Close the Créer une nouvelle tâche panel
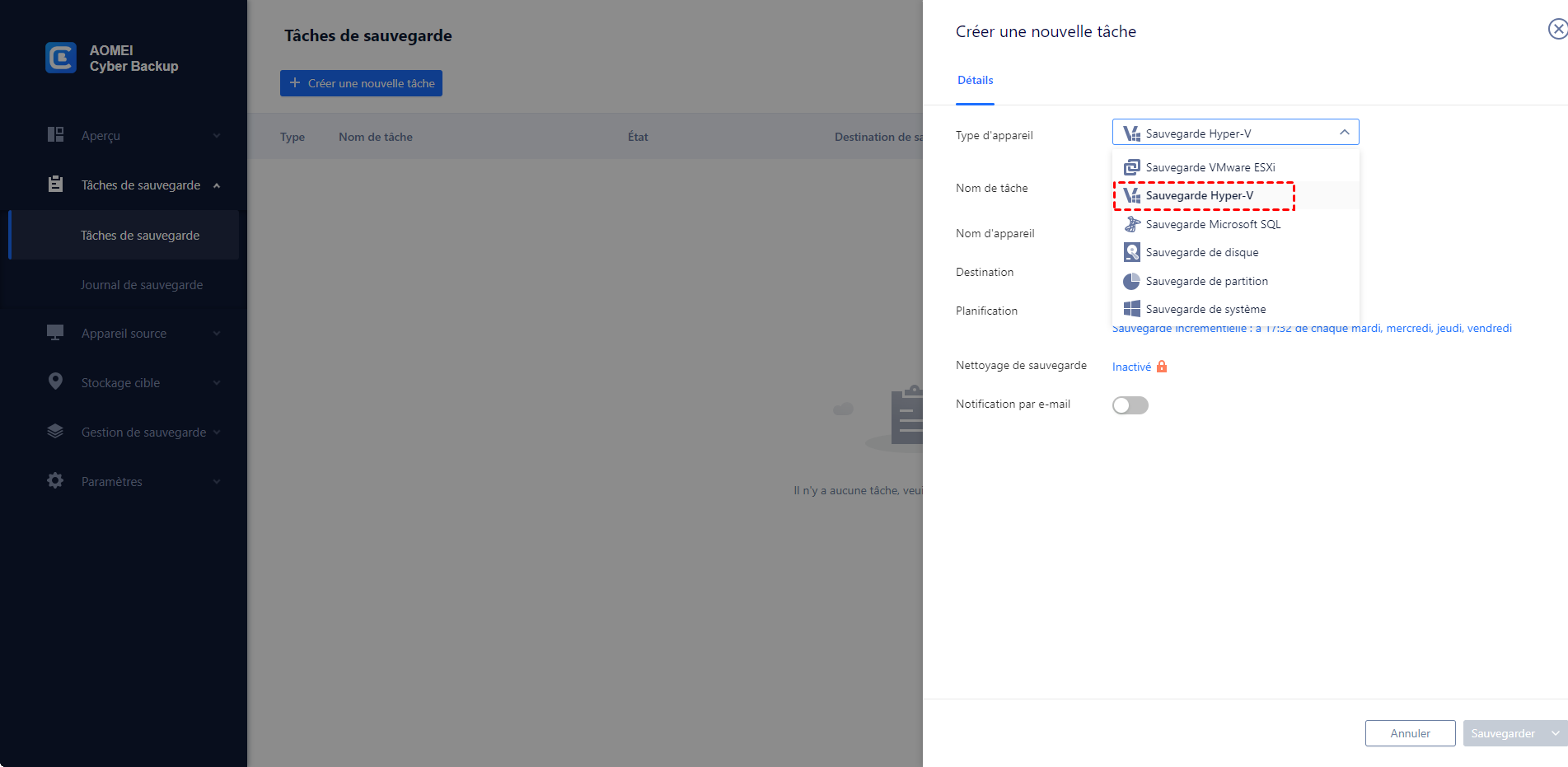 pyautogui.click(x=1557, y=30)
